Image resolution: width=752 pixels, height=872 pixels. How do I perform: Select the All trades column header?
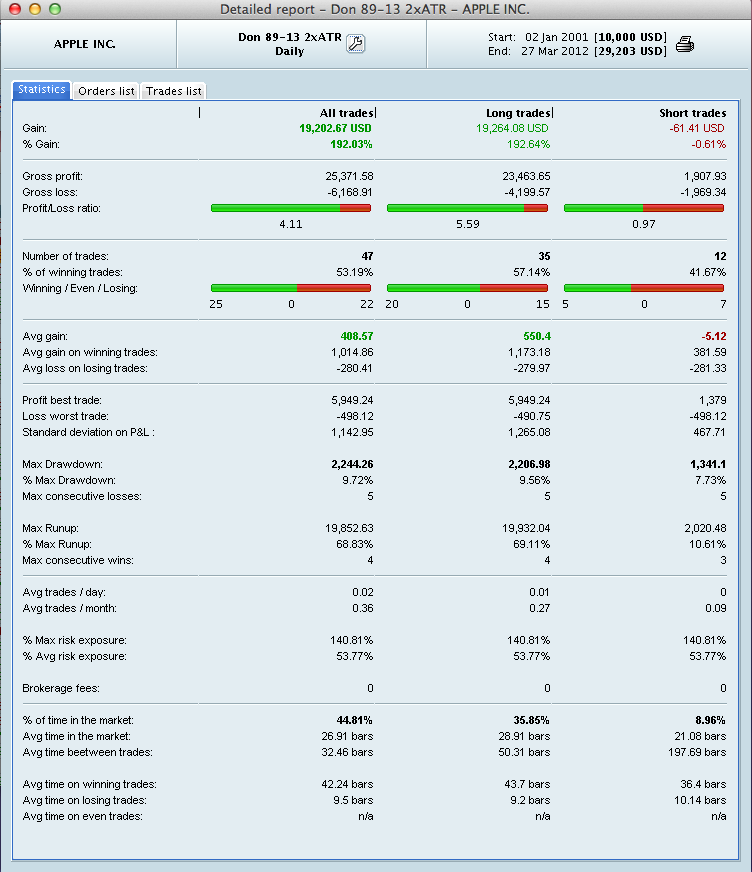click(346, 113)
